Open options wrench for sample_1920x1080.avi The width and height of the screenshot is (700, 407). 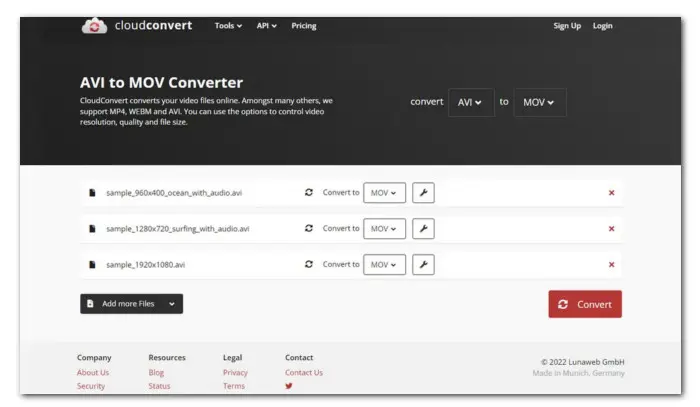pos(423,265)
